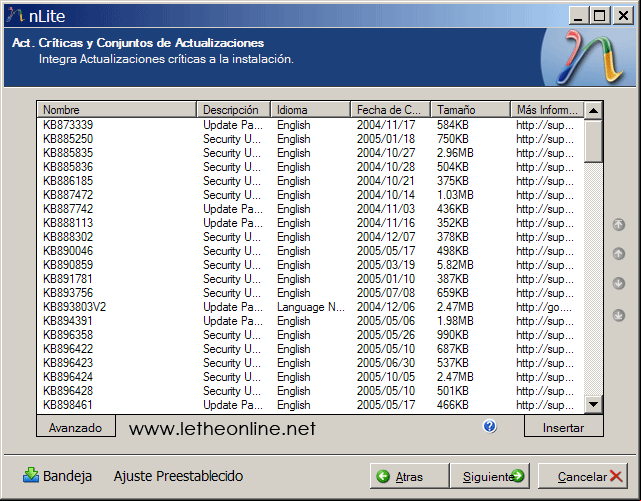641x501 pixels.
Task: Click the move-up arrow icon
Action: click(x=619, y=254)
